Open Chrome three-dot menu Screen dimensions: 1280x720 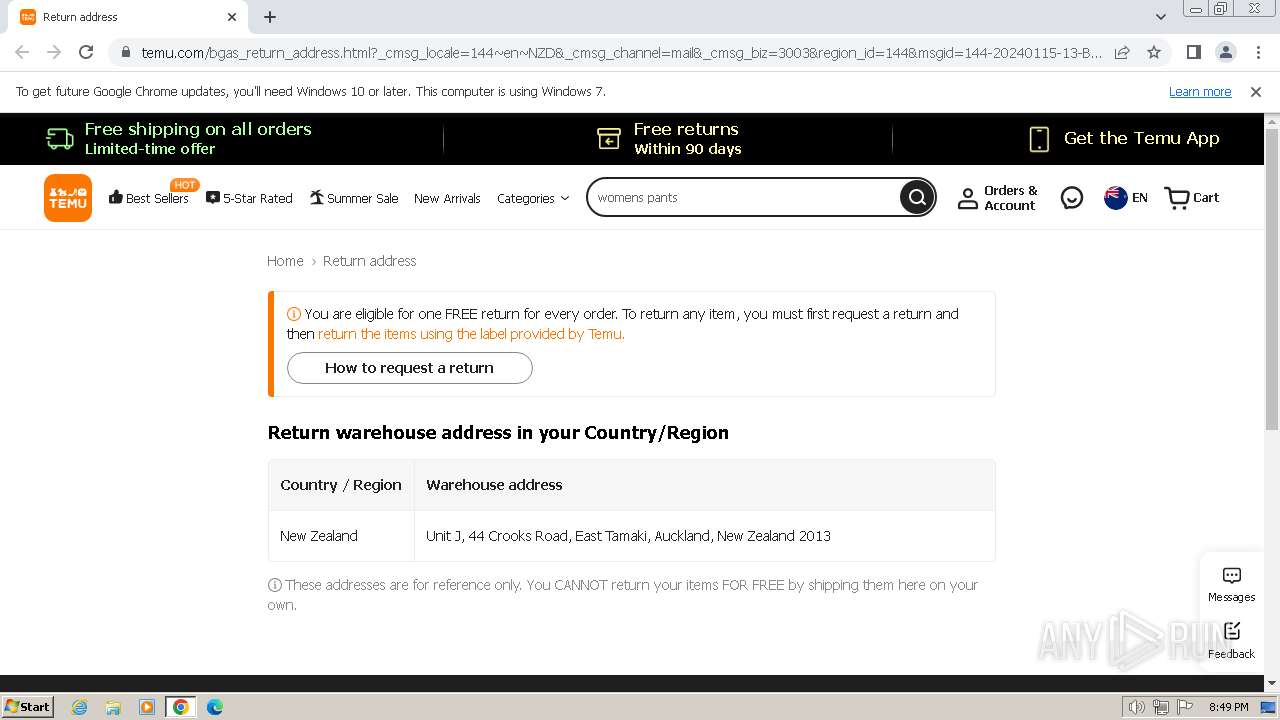coord(1257,52)
